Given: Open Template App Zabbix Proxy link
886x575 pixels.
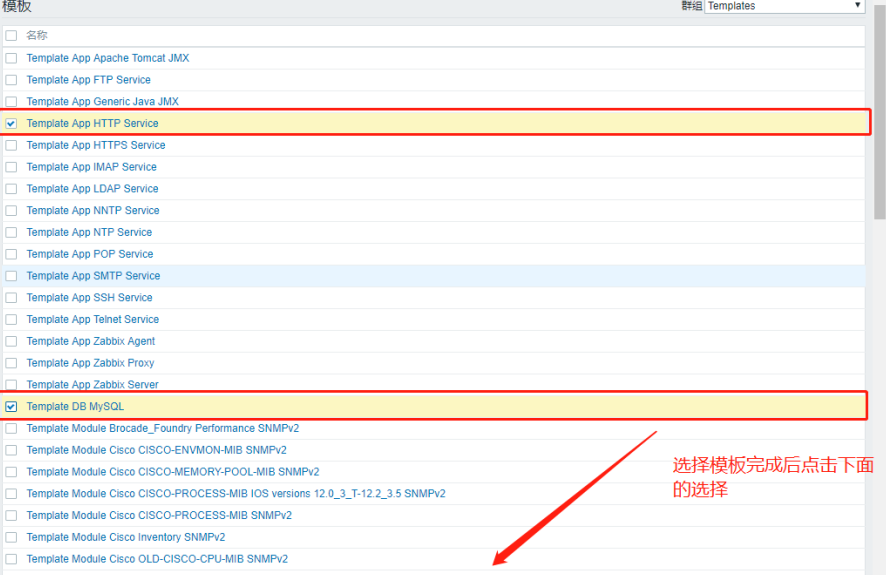Looking at the screenshot, I should click(x=90, y=363).
